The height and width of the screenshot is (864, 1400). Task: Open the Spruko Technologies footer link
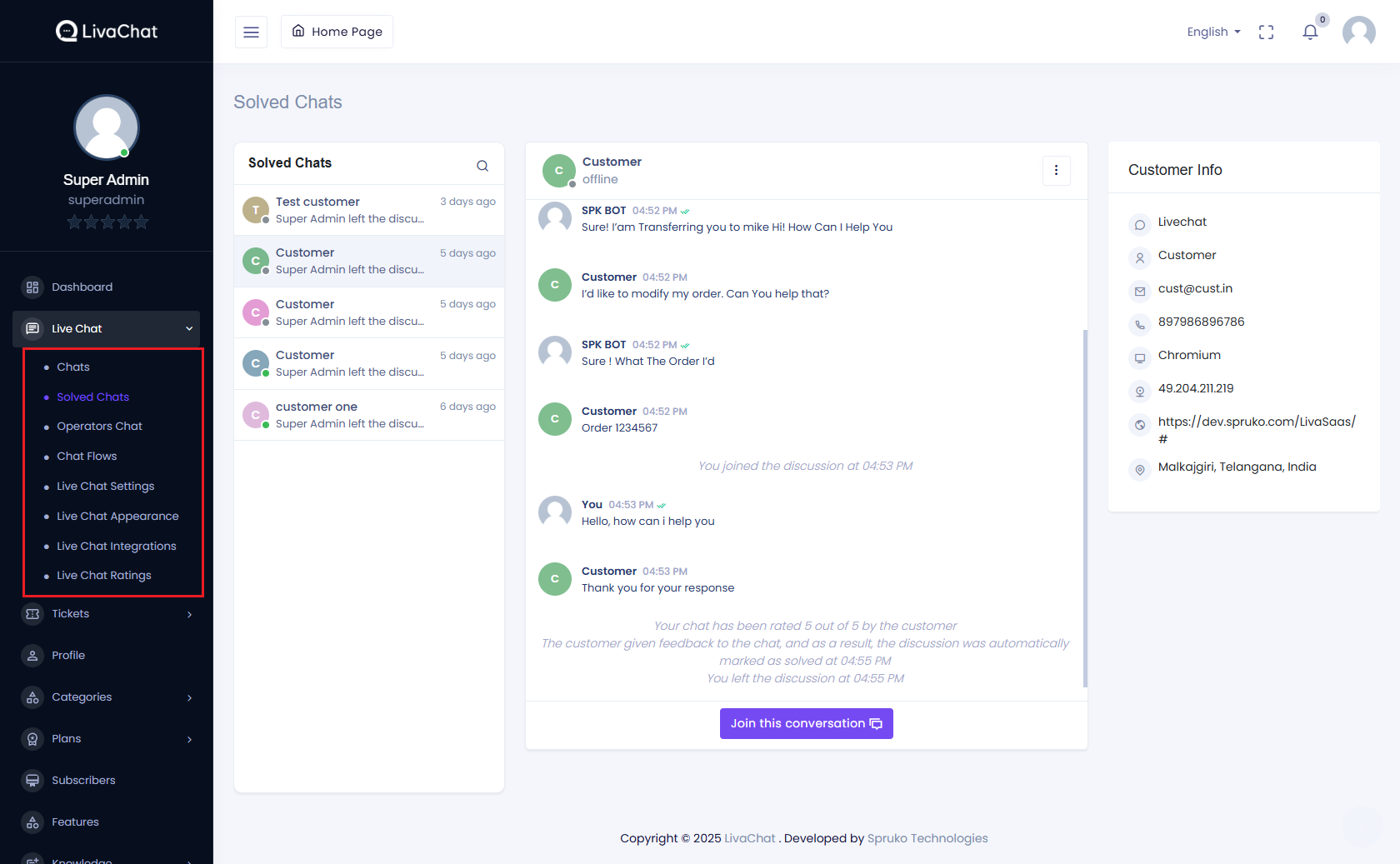click(x=927, y=838)
